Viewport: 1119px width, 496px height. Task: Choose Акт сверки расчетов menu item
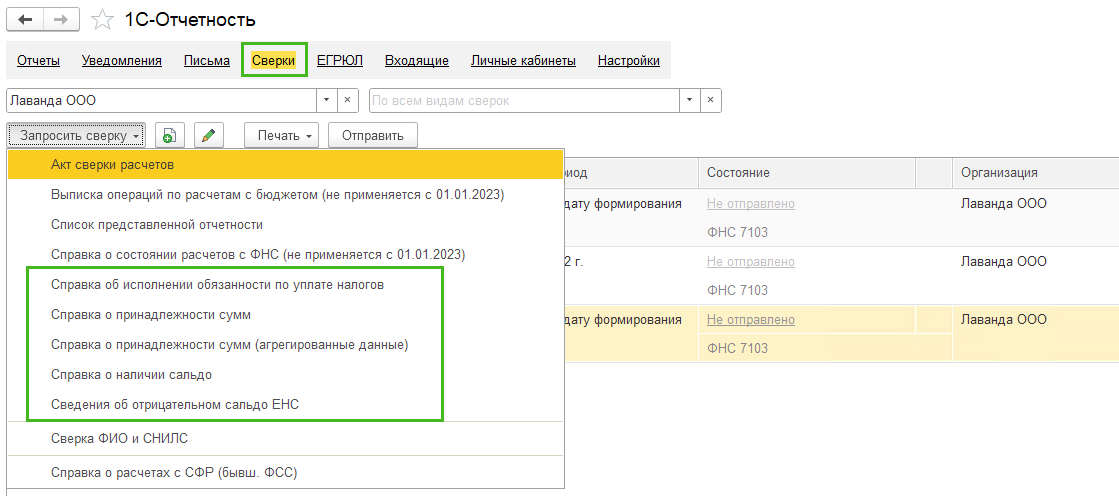pos(285,165)
